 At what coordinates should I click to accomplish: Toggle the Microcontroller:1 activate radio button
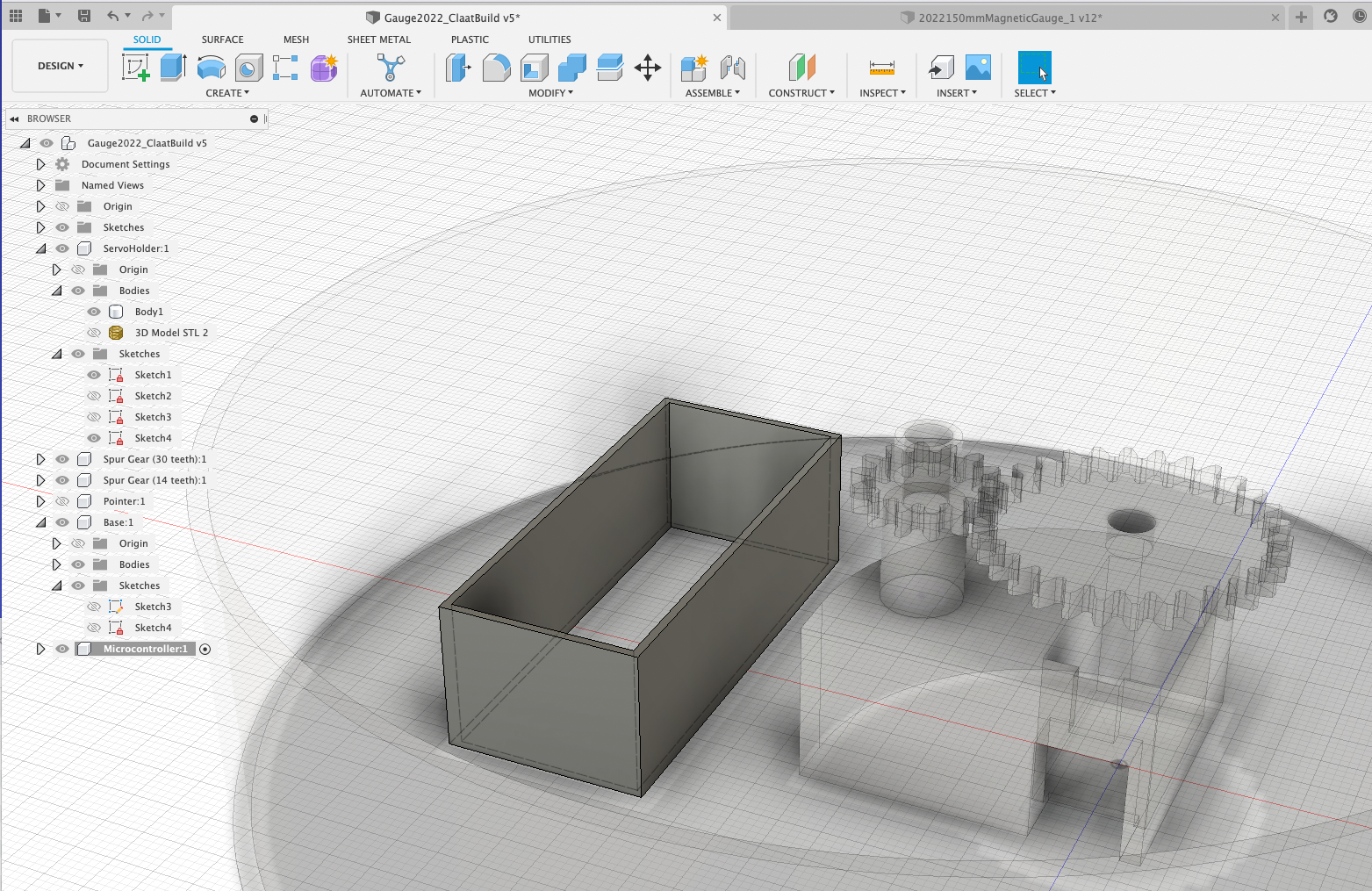tap(205, 650)
